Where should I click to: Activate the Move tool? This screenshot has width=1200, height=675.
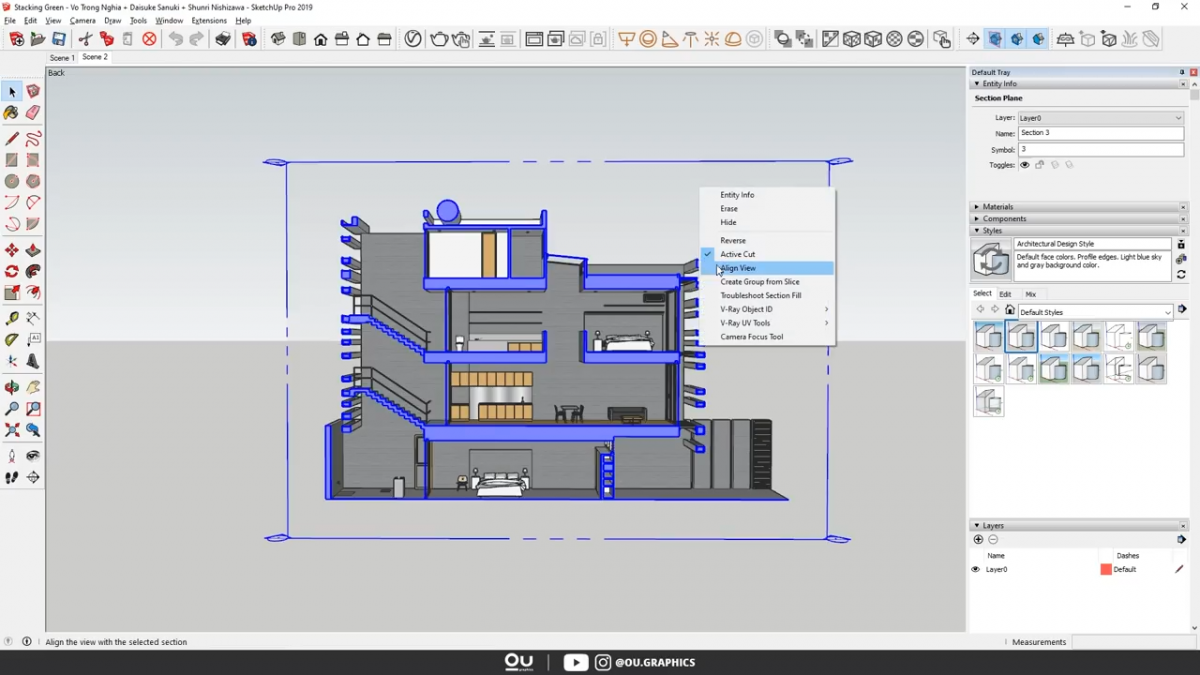tap(12, 250)
